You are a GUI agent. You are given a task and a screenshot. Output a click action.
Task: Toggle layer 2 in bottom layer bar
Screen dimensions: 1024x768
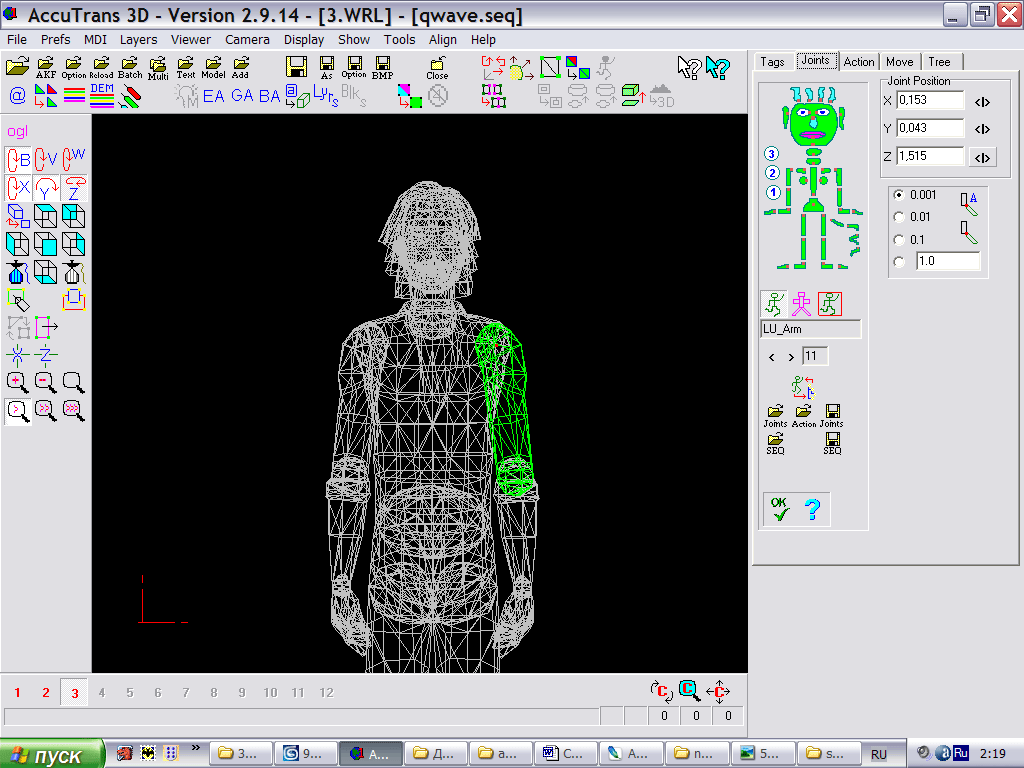pos(46,692)
